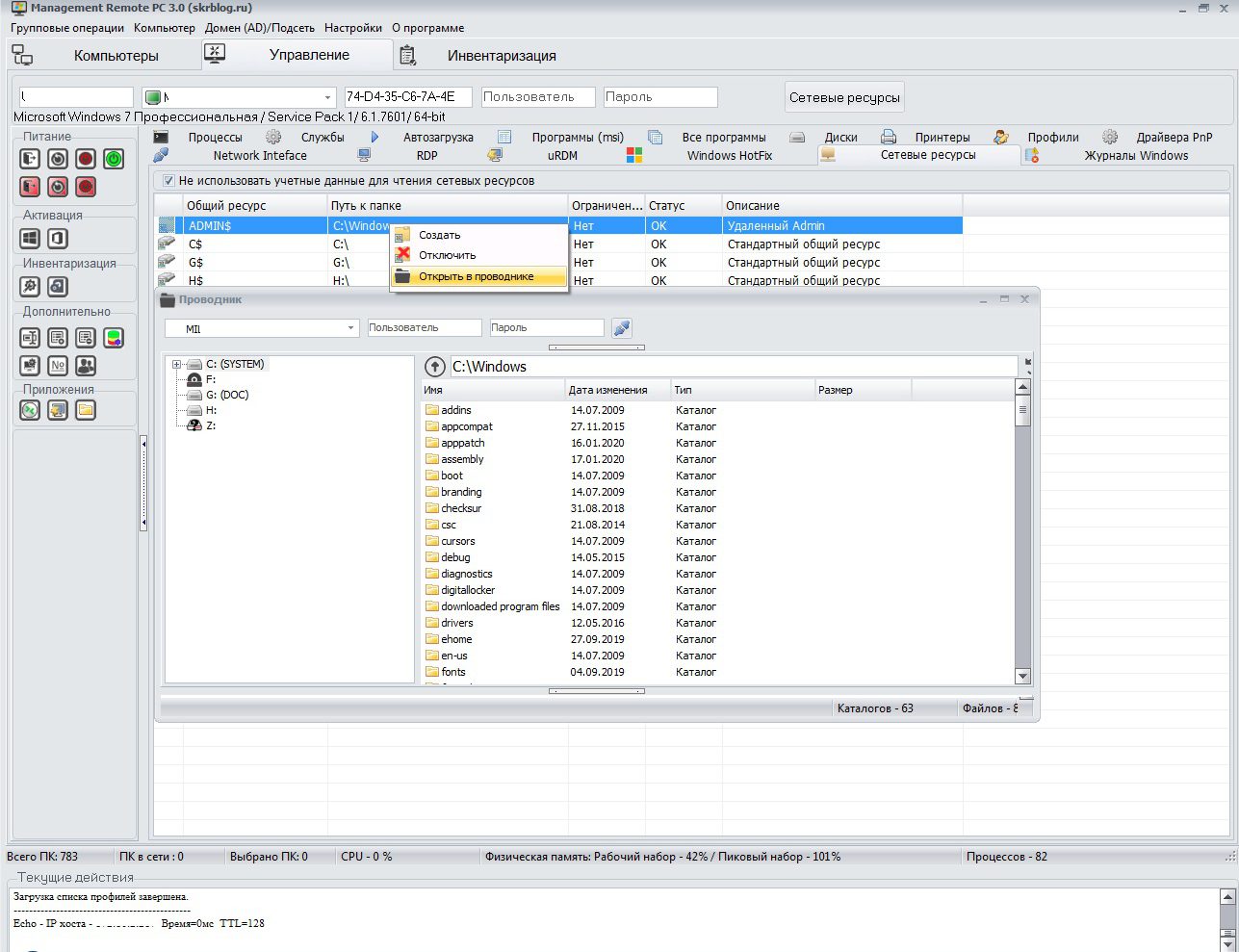Open the MII host dropdown in Проводник

point(350,329)
